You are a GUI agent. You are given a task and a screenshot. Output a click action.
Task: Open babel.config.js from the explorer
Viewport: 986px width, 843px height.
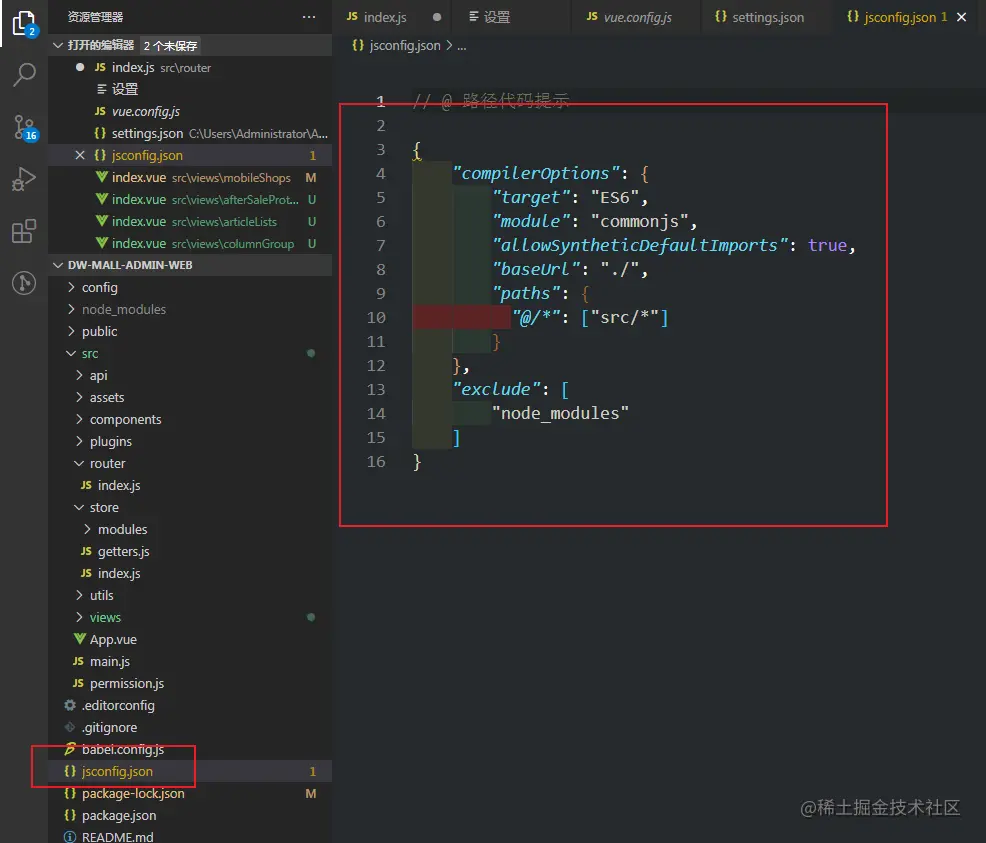pyautogui.click(x=122, y=749)
